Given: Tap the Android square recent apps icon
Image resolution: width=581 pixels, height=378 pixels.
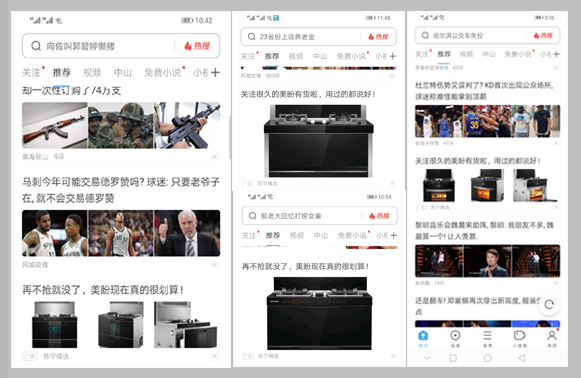Looking at the screenshot, I should 453,358.
